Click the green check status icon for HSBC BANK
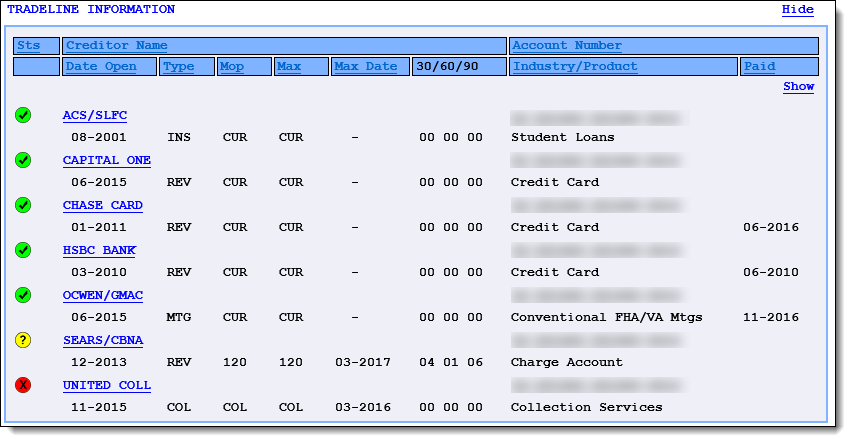This screenshot has height=442, width=851. pos(23,250)
